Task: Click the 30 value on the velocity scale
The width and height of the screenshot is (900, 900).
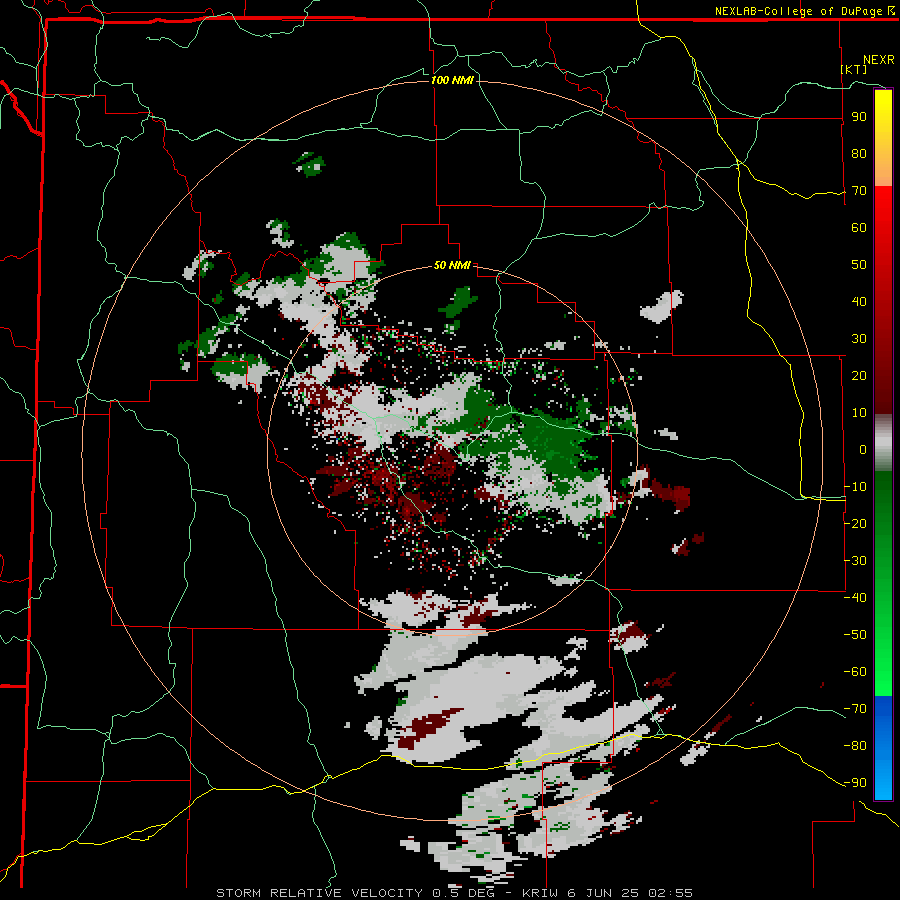Action: tap(859, 339)
